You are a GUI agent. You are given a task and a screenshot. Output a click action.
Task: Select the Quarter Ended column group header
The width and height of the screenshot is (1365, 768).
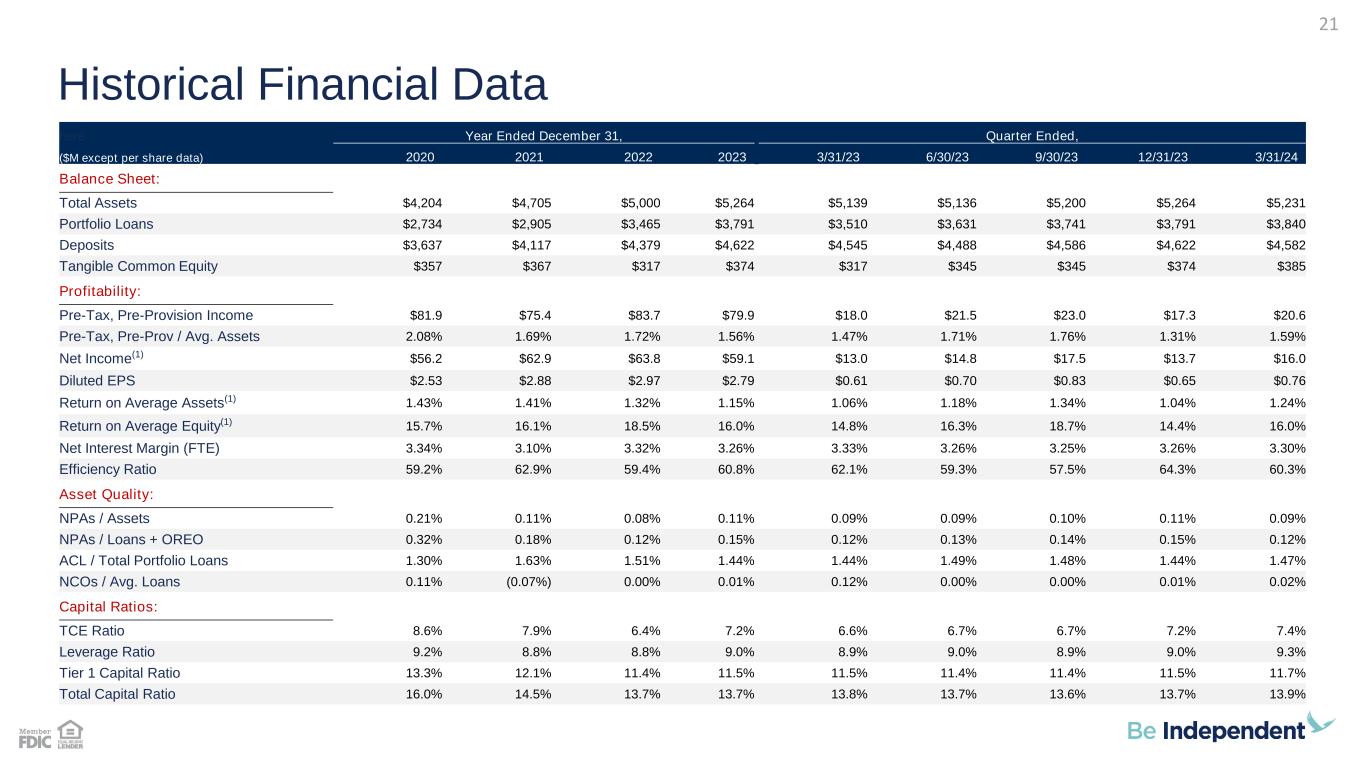click(1032, 135)
